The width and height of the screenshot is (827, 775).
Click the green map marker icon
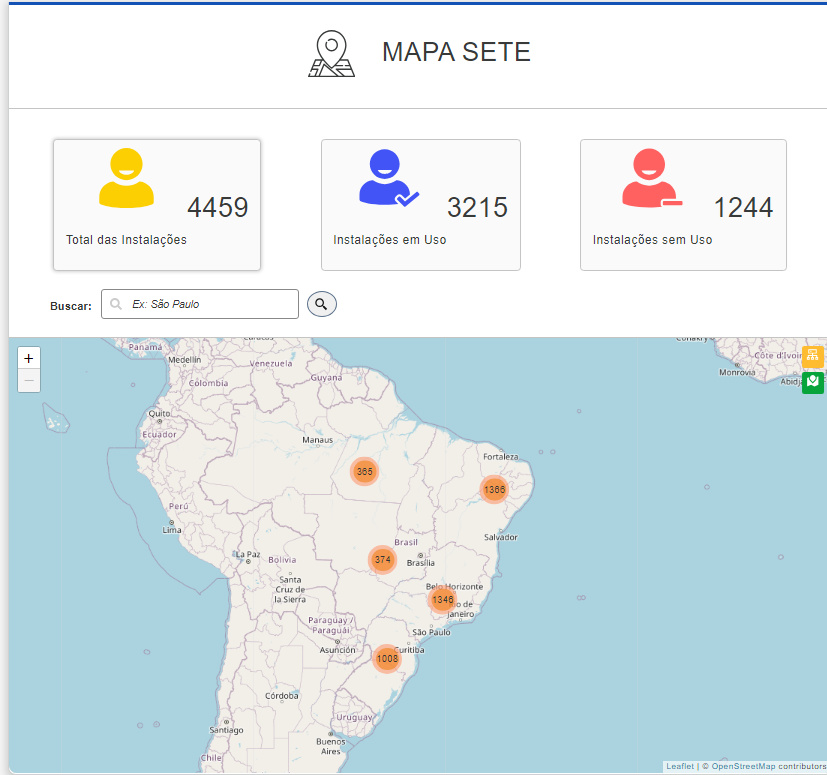coord(812,382)
